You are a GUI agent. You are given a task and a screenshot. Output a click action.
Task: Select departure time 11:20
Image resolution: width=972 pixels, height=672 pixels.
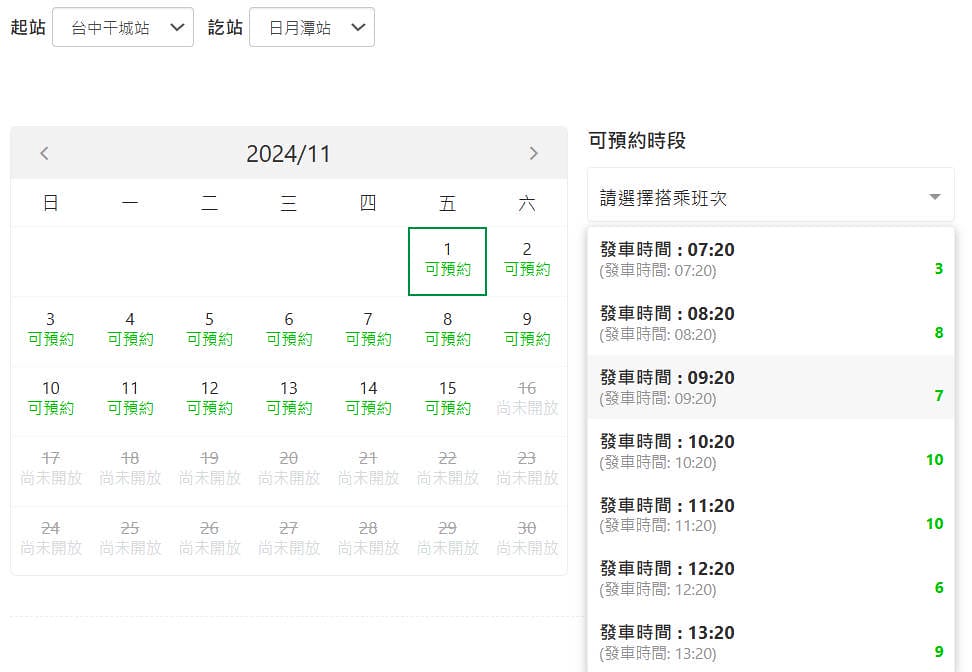(x=771, y=515)
